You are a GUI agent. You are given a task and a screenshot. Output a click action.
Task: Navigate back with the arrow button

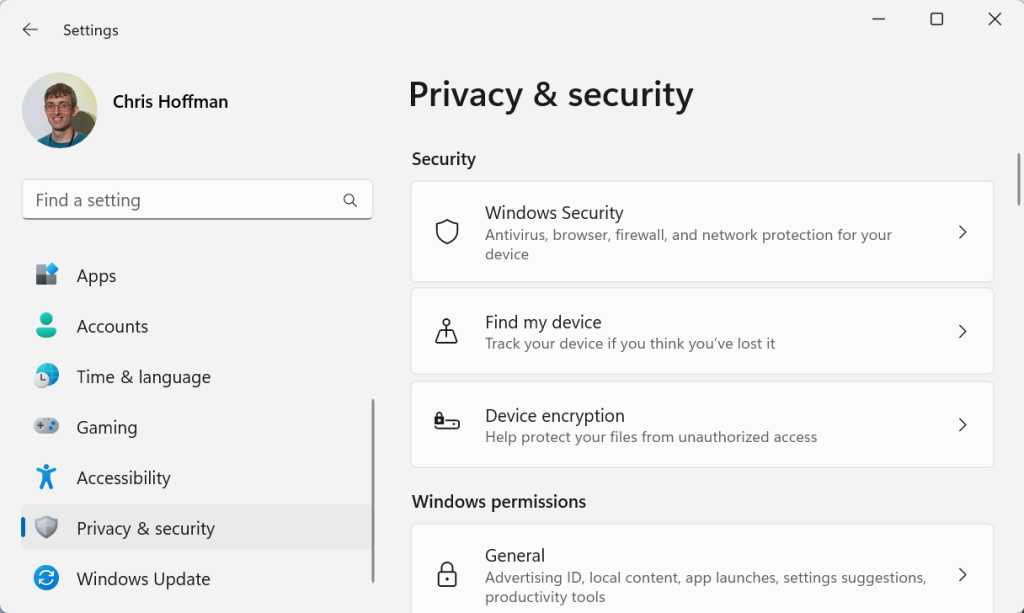30,29
